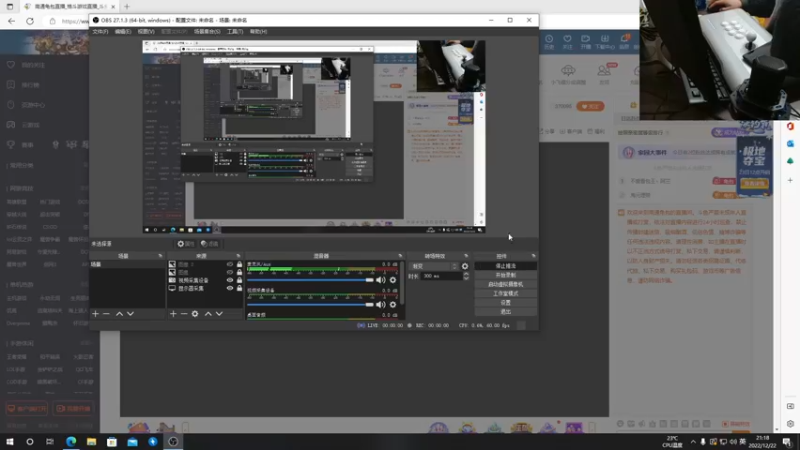This screenshot has width=800, height=450.
Task: Open File Explorer from the taskbar
Action: [x=91, y=442]
